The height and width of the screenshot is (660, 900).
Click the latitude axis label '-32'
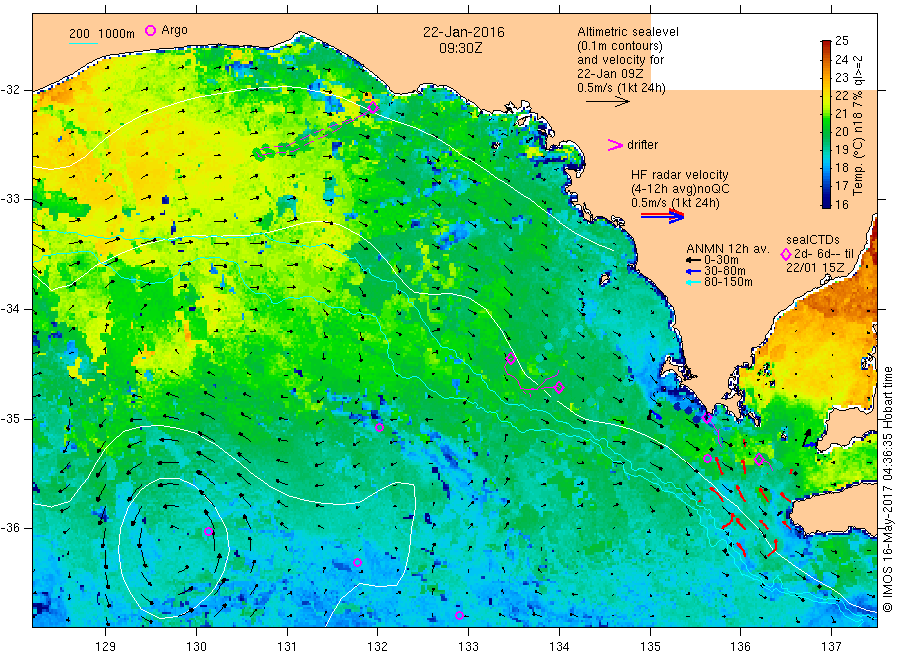coord(11,90)
